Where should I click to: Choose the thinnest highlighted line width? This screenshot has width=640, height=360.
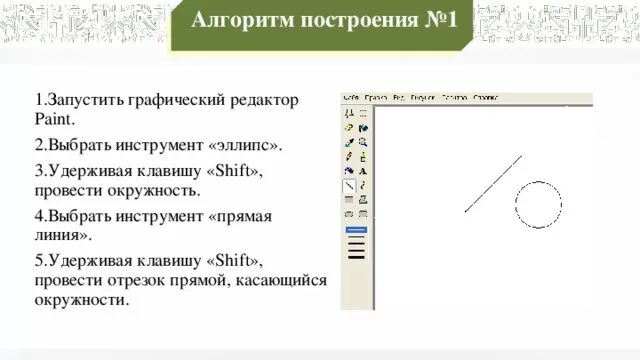click(356, 230)
